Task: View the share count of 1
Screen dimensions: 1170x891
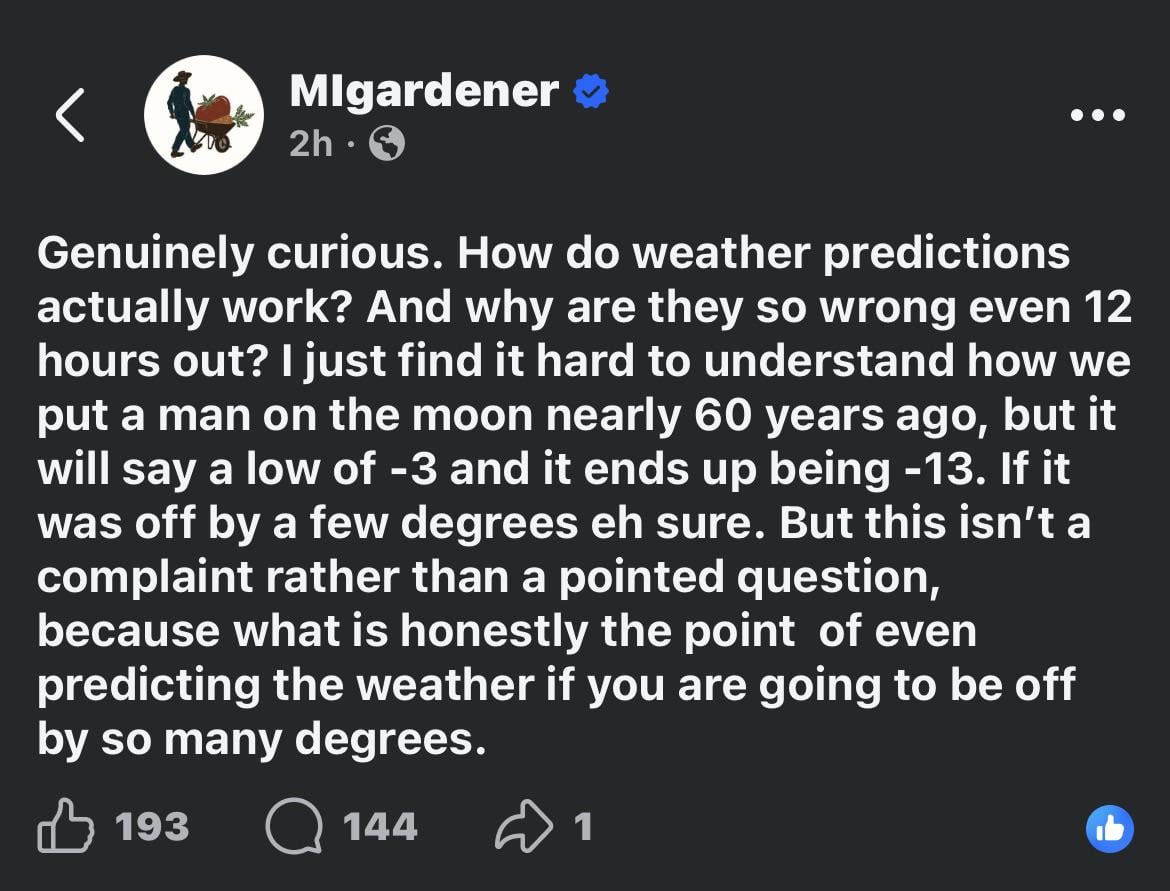Action: (583, 827)
